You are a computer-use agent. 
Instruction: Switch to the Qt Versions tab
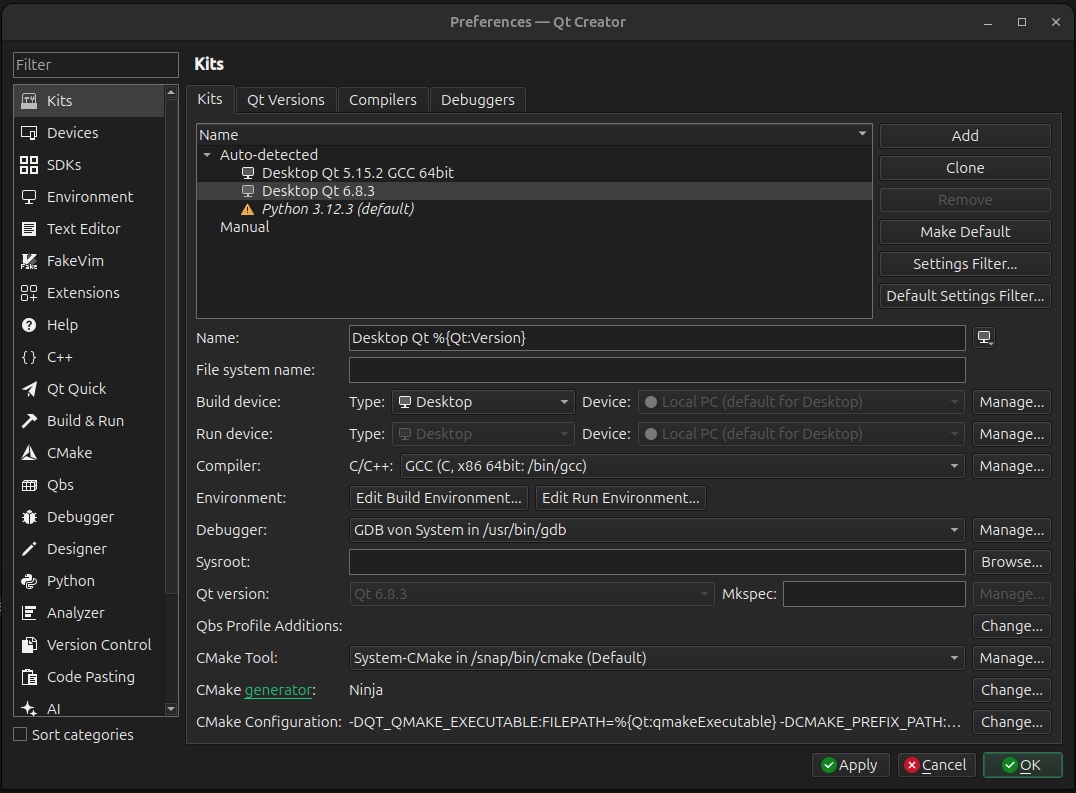[x=286, y=100]
